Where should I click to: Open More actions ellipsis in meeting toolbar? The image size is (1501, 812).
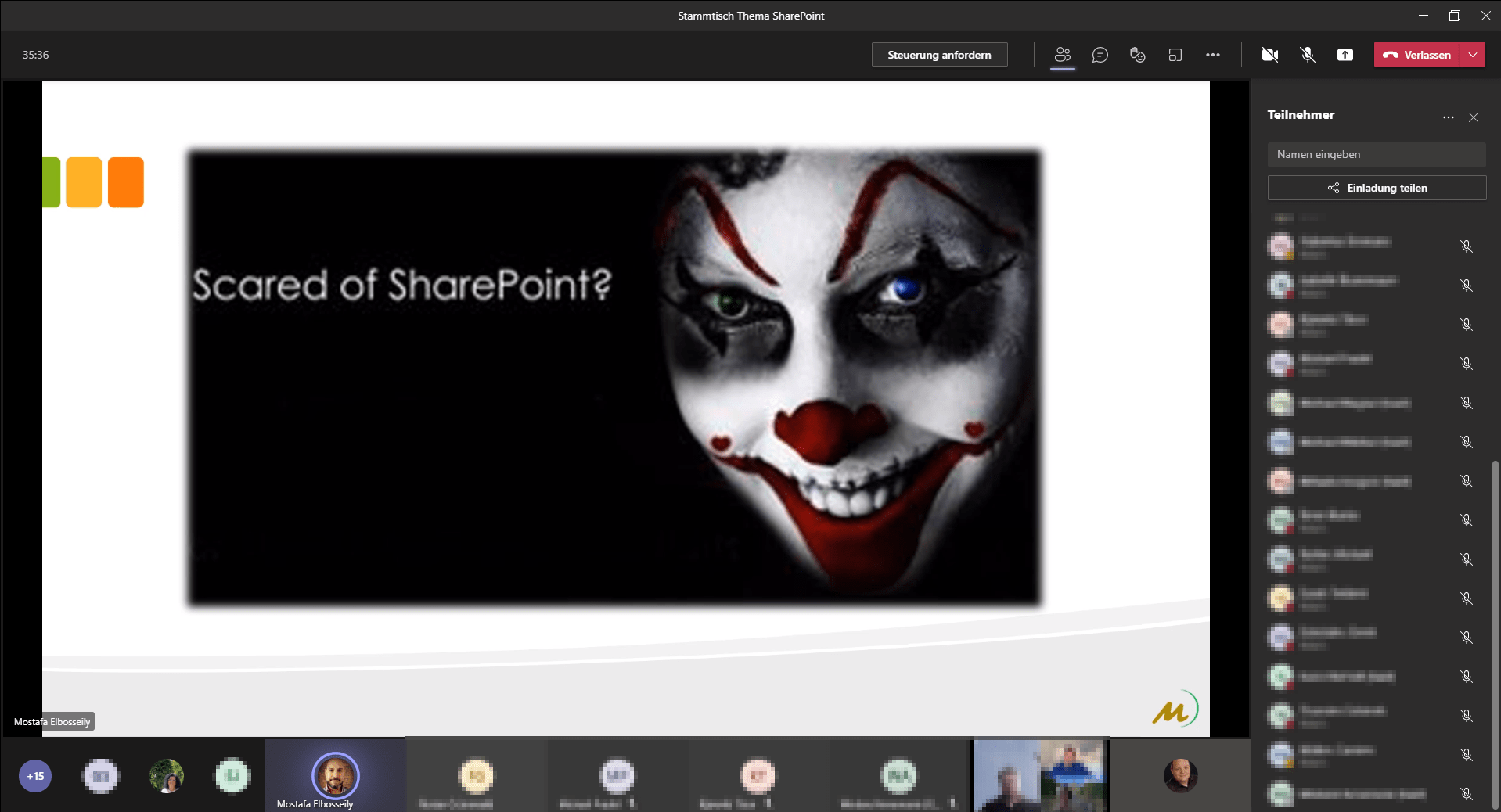tap(1212, 55)
